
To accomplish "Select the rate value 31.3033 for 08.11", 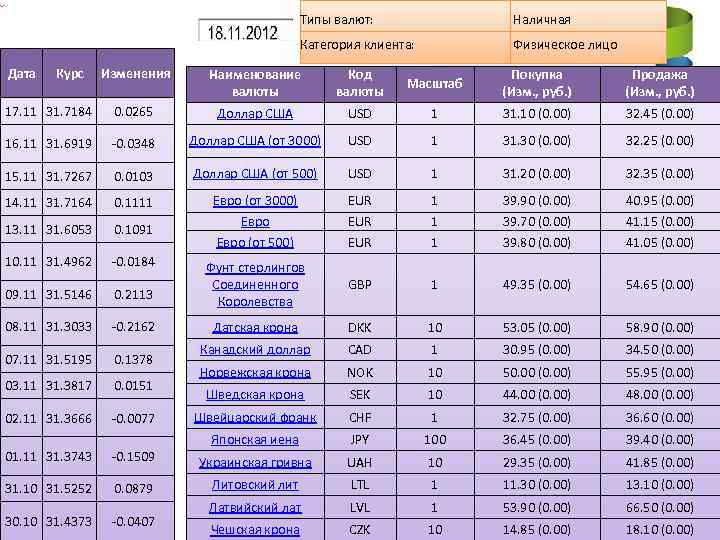I will (69, 326).
